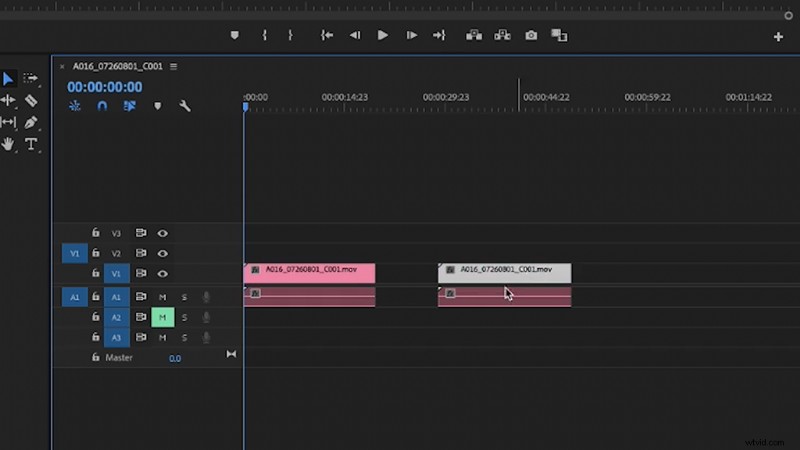The width and height of the screenshot is (800, 450).
Task: Enable voice-over record on A1
Action: click(206, 297)
